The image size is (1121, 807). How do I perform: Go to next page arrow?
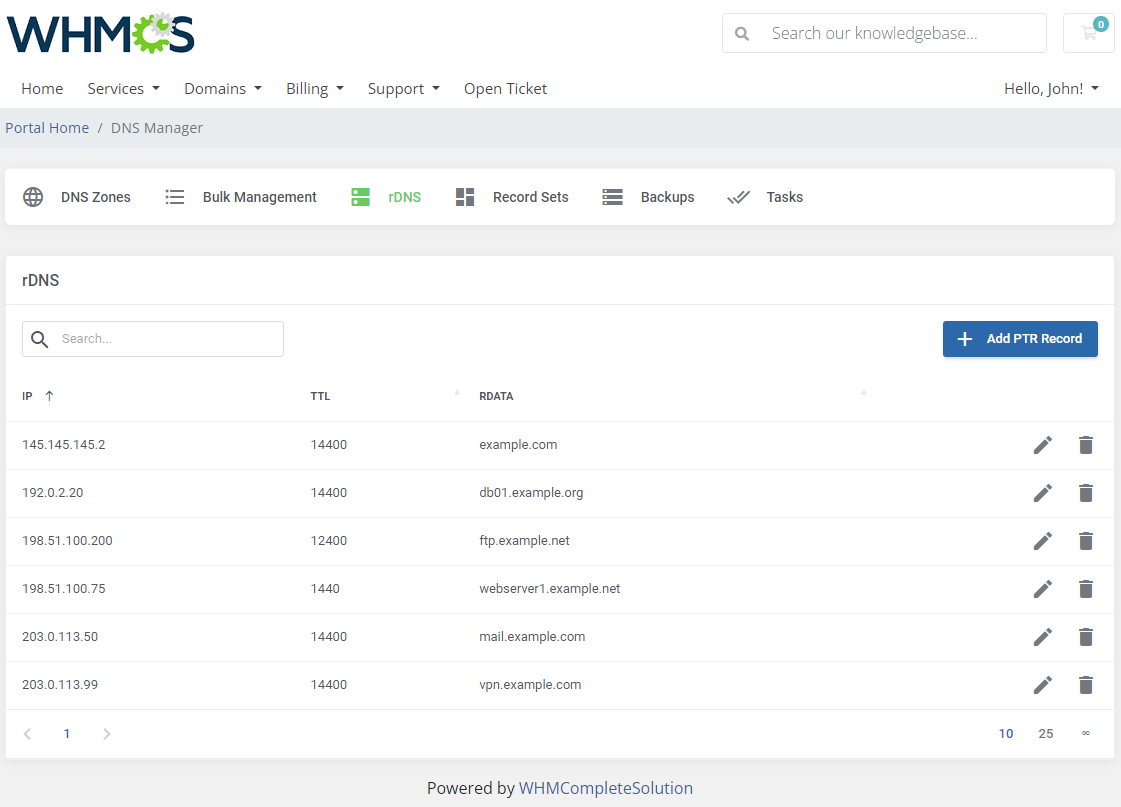point(107,733)
